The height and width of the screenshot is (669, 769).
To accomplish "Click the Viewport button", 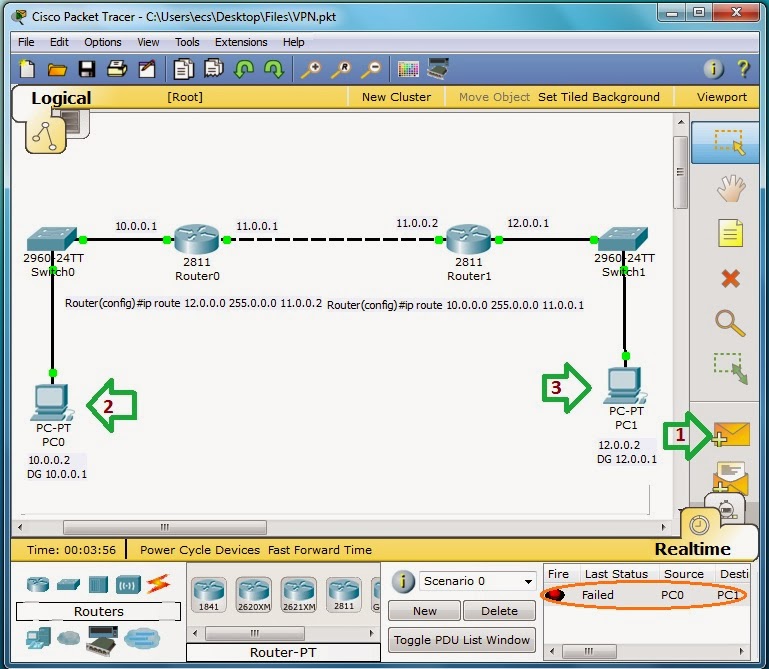I will point(722,97).
